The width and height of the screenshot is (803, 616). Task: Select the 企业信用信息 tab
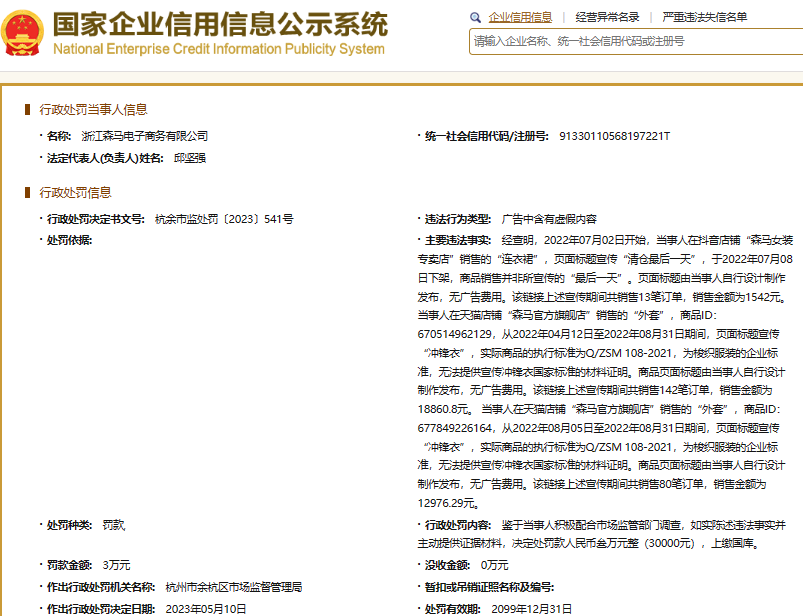[520, 18]
